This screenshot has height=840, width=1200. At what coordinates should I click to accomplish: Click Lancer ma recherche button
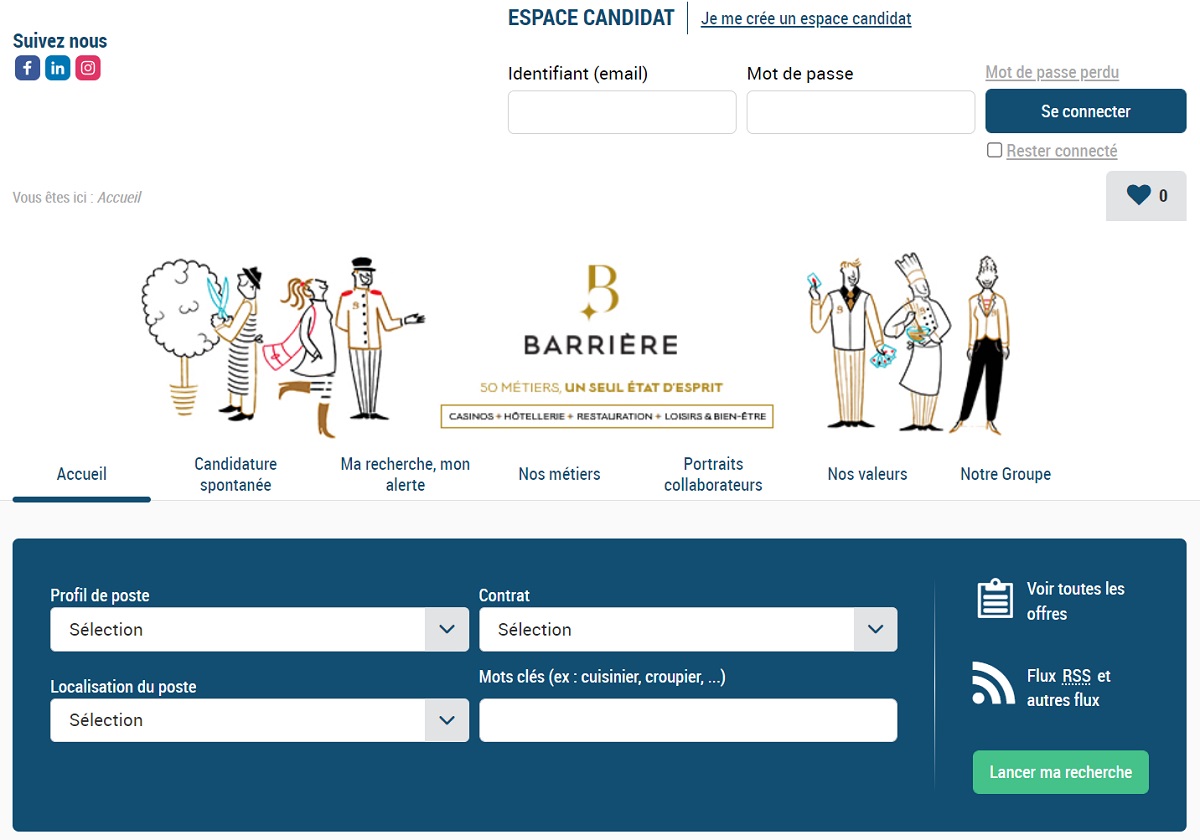[1061, 772]
